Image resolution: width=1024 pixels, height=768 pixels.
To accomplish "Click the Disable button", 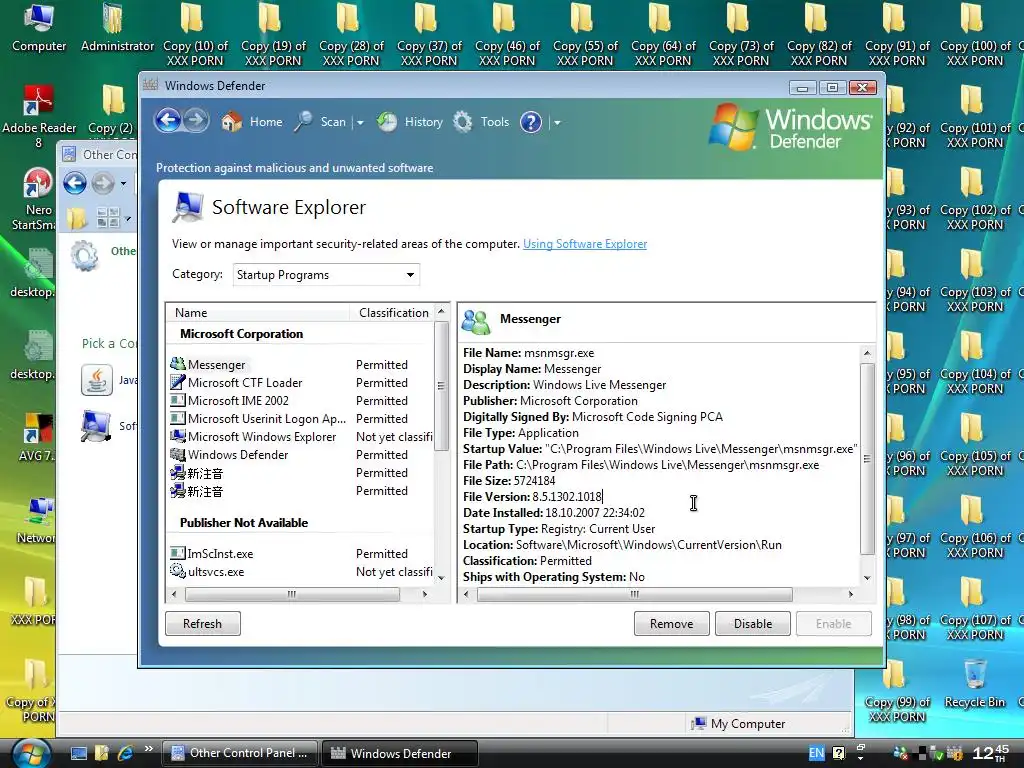I will point(752,624).
